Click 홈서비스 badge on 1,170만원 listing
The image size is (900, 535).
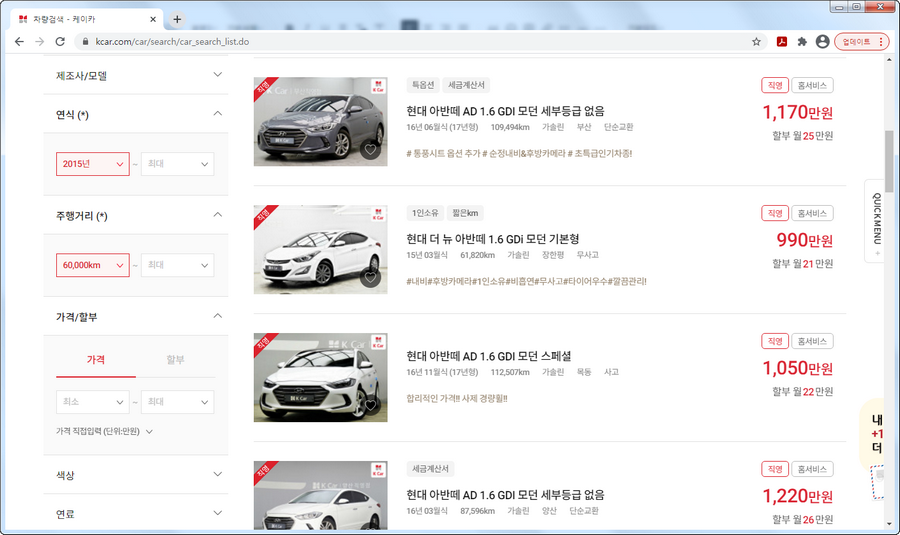tap(812, 85)
